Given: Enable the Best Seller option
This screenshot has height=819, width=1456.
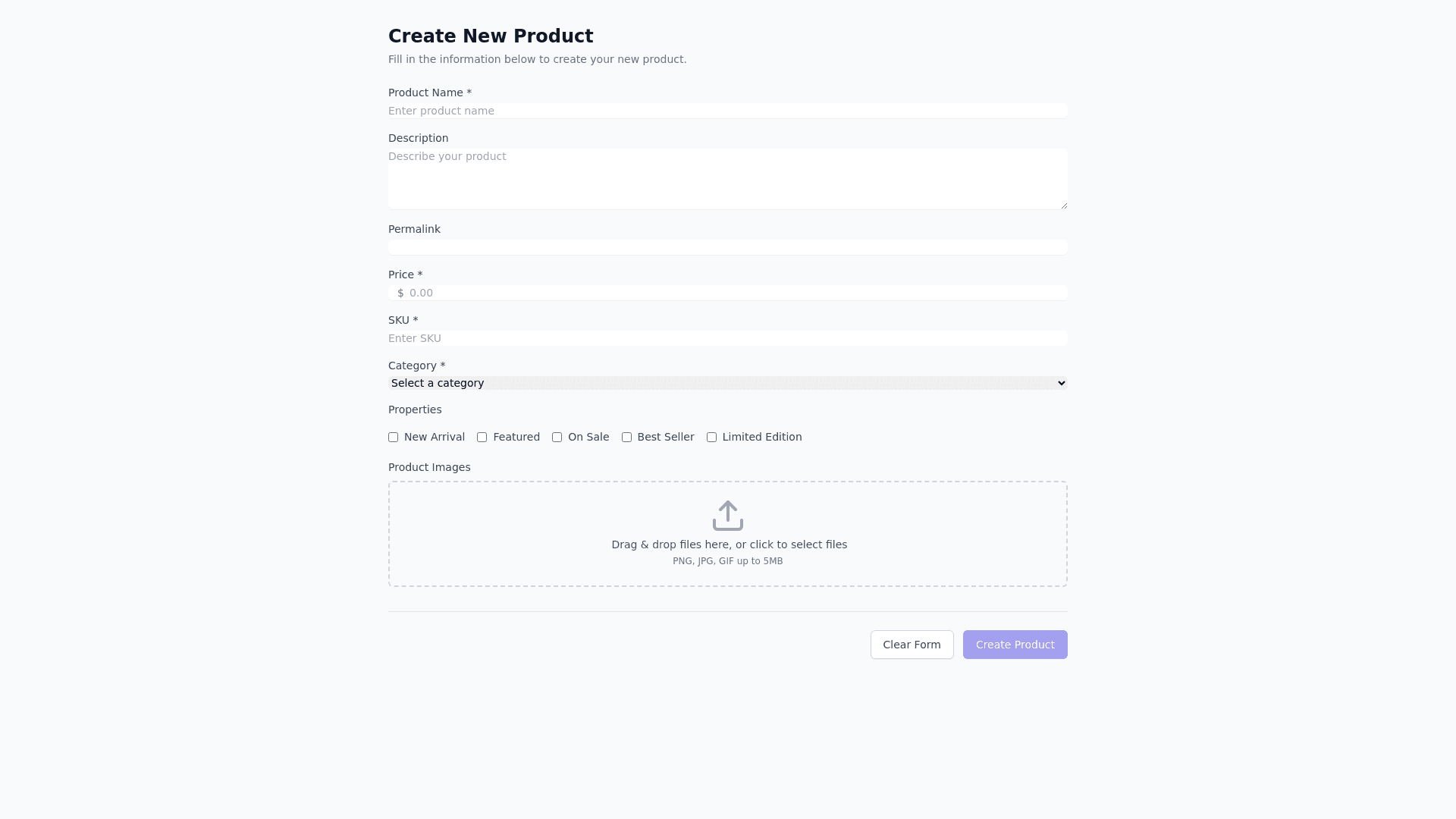Looking at the screenshot, I should pos(626,437).
